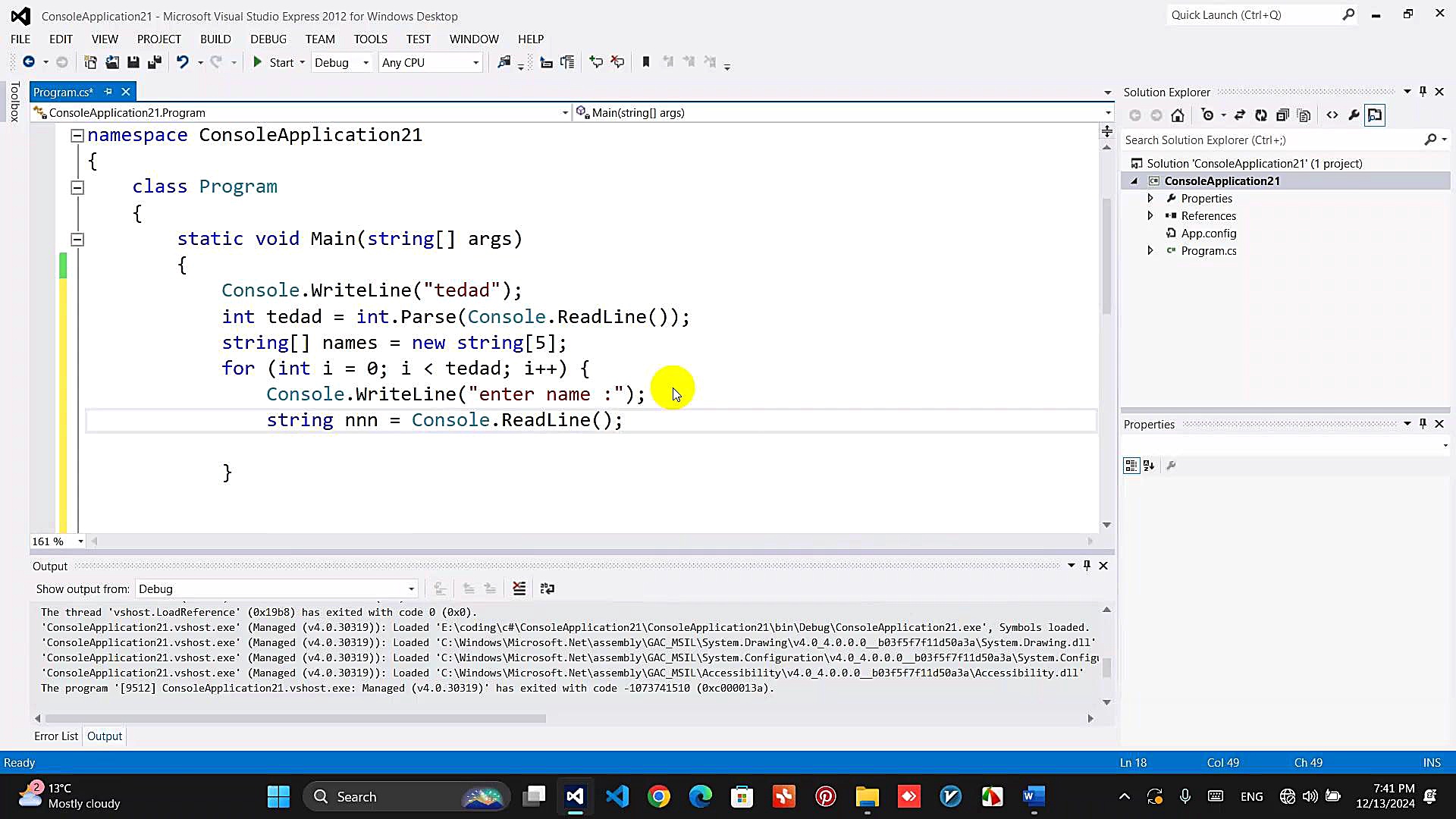Open the BUILD menu

[215, 39]
